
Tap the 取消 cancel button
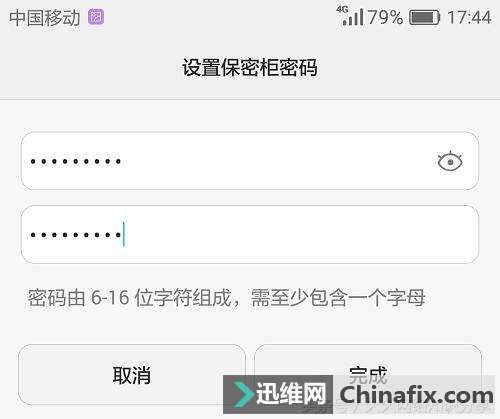pyautogui.click(x=132, y=375)
